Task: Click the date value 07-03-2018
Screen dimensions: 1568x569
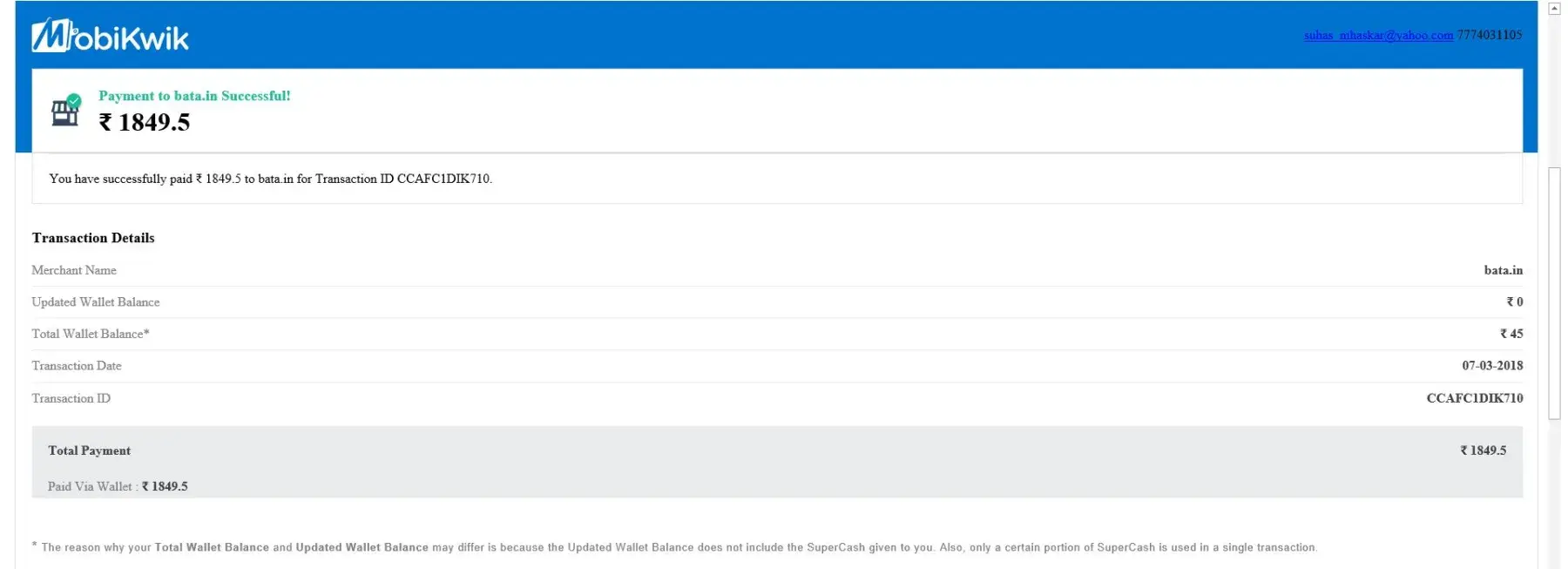Action: pyautogui.click(x=1492, y=366)
